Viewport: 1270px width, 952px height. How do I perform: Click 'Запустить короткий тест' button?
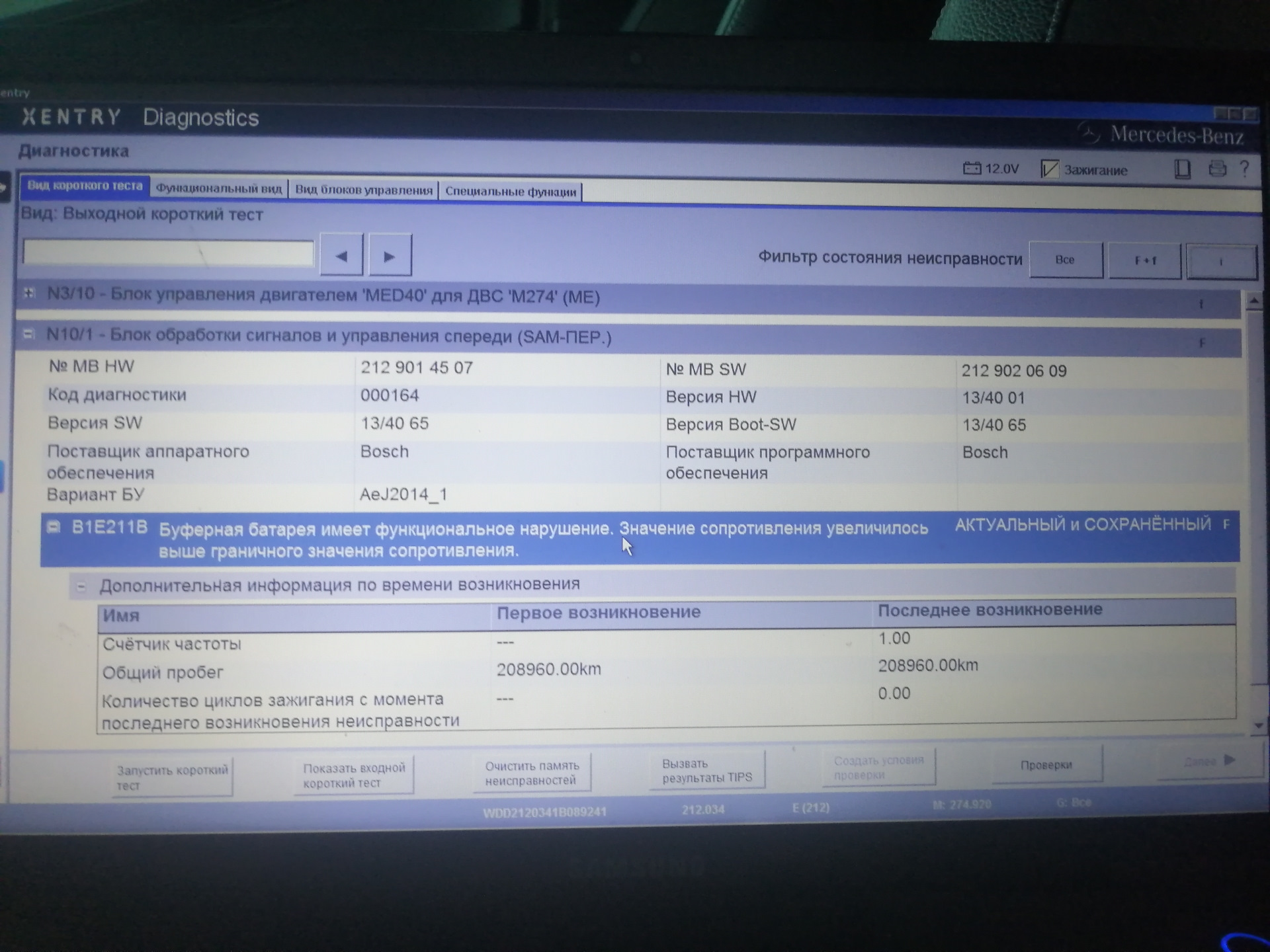(172, 777)
